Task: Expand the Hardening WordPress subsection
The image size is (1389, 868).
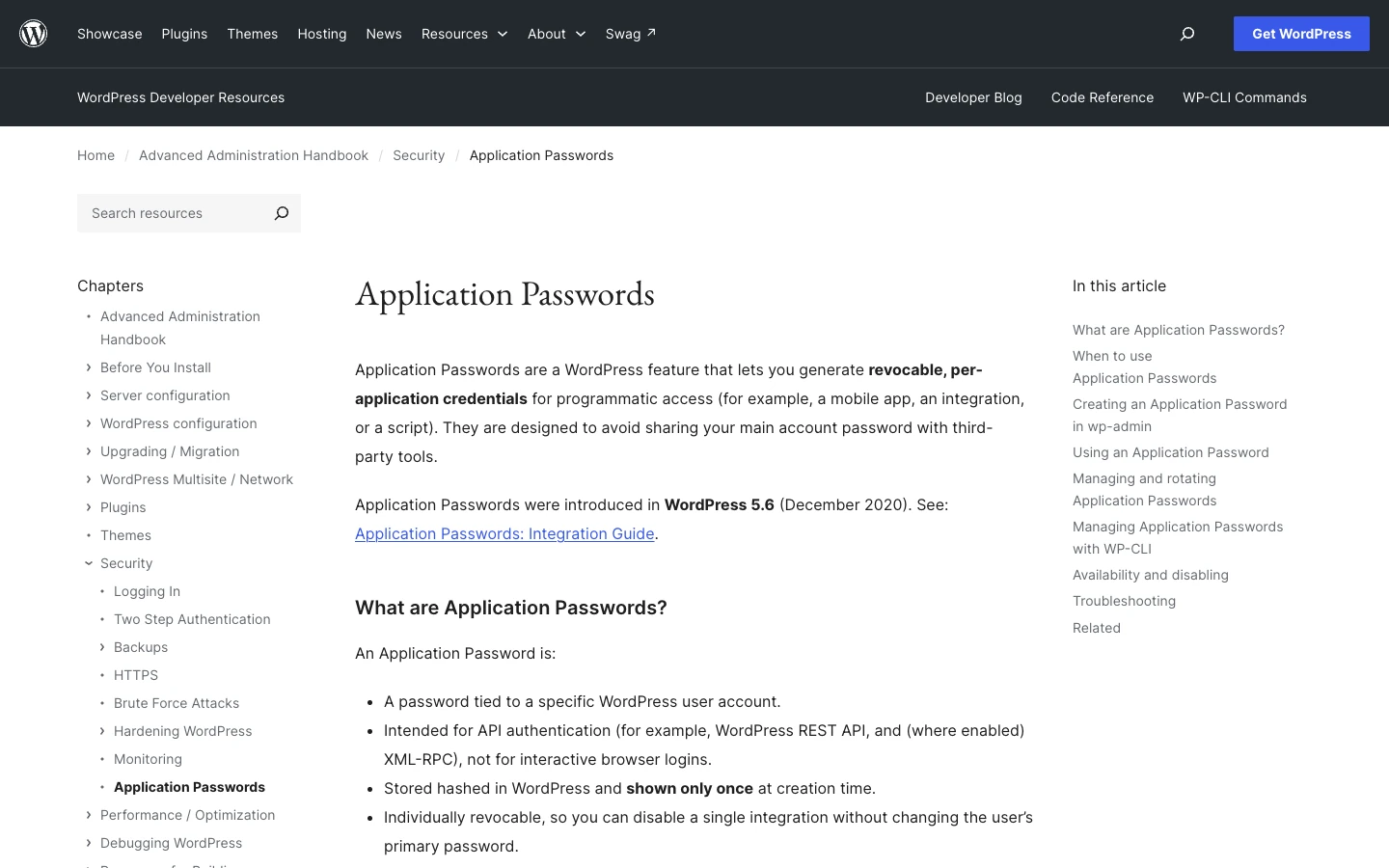Action: pyautogui.click(x=102, y=731)
